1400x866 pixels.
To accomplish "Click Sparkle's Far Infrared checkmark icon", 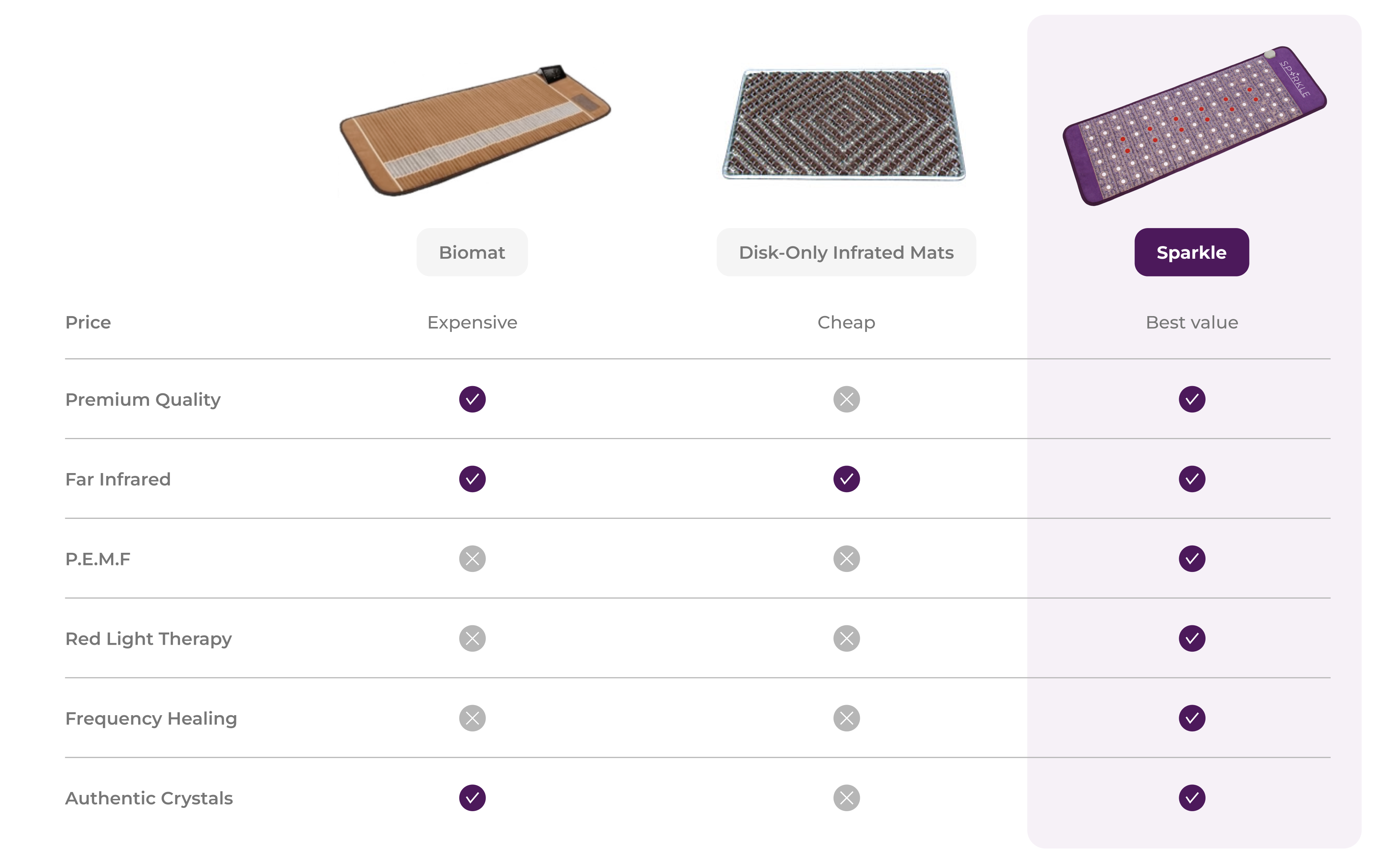I will click(x=1191, y=479).
